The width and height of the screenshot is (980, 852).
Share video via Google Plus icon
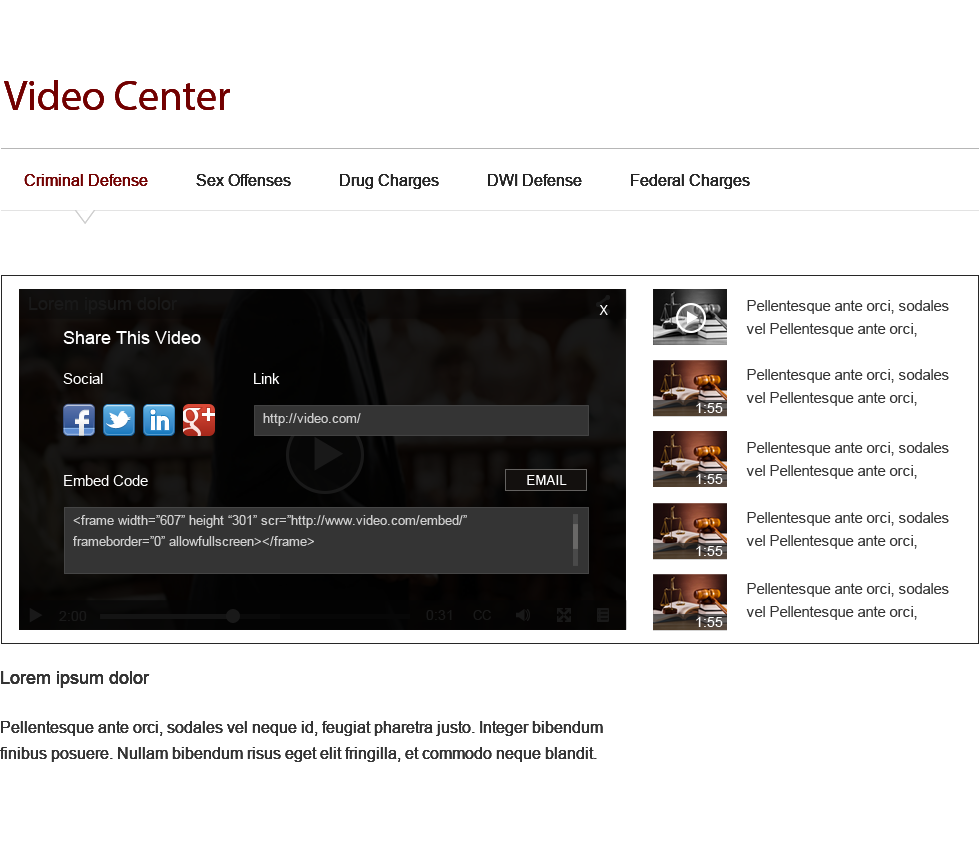(x=199, y=420)
